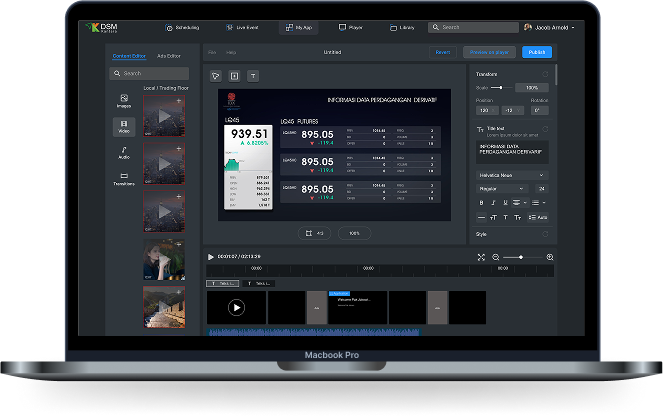Select the shape selection tool in canvas toolbar

click(216, 76)
